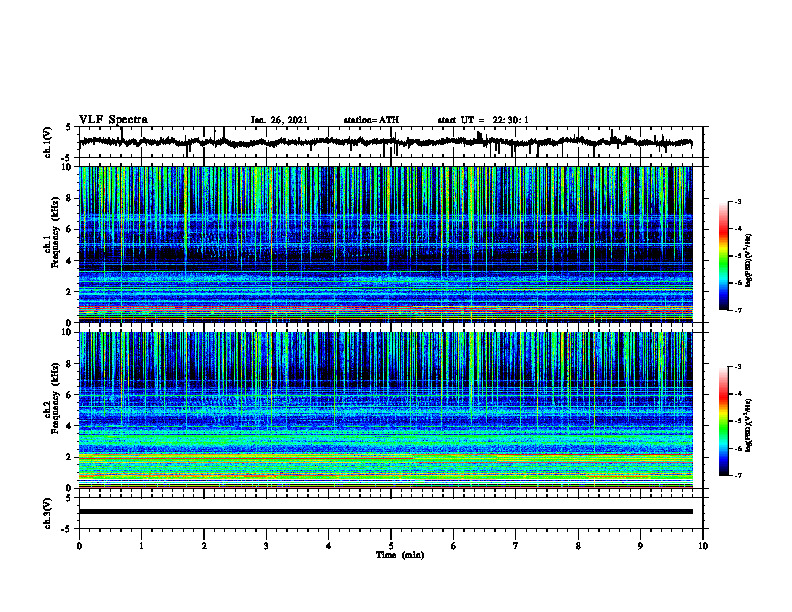Click the ch.2 colorbar log(PSD) label
The height and width of the screenshot is (612, 792).
[749, 426]
